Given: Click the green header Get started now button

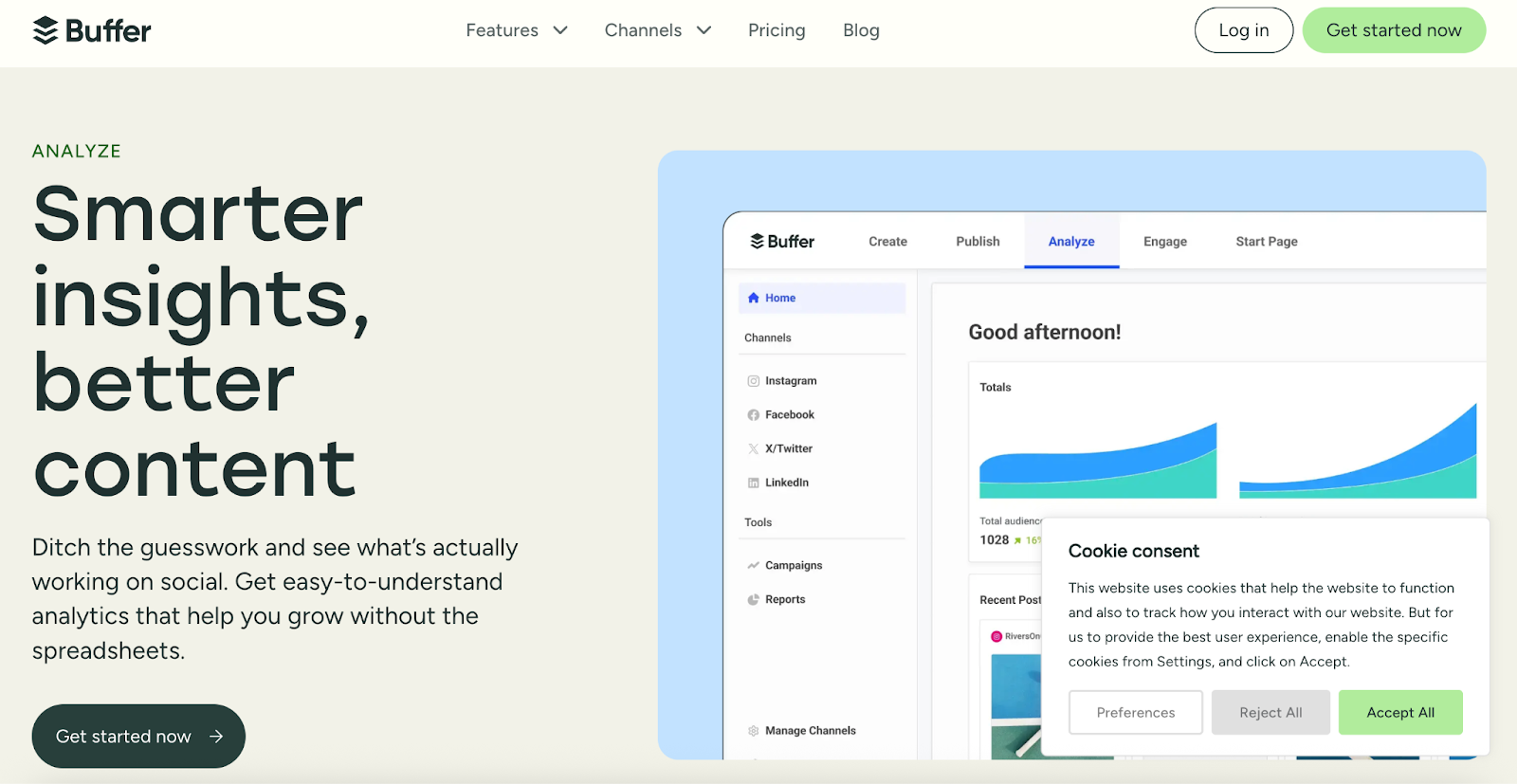Looking at the screenshot, I should [x=1393, y=30].
